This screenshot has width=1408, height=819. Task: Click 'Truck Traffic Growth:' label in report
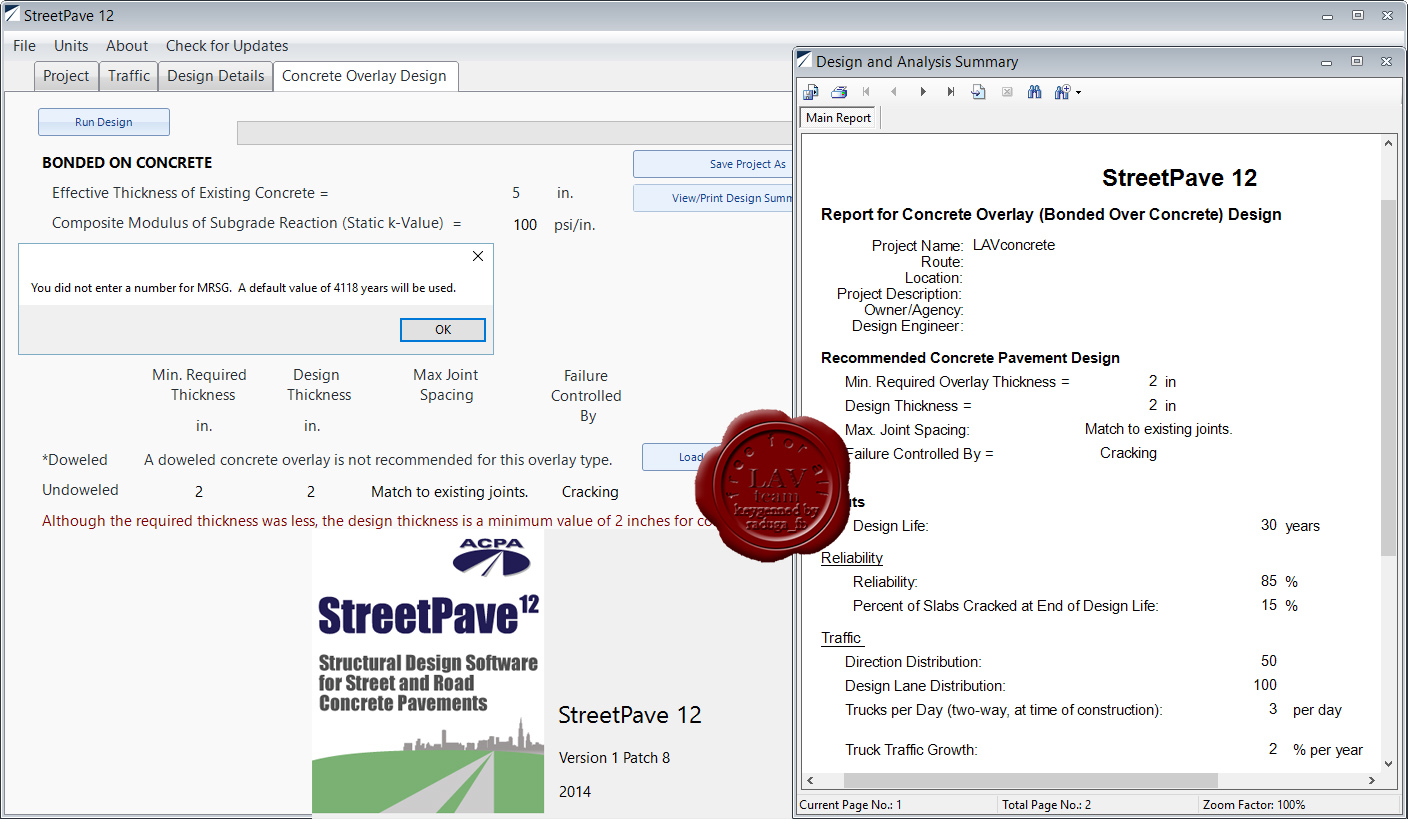tap(911, 750)
